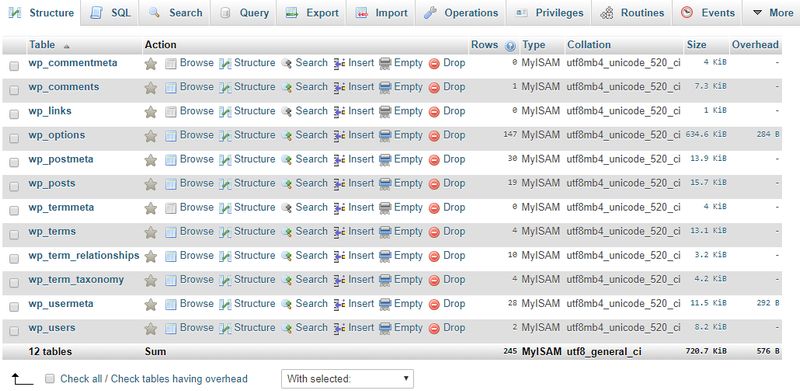Click the 634.6 KiB size value
Image resolution: width=800 pixels, height=391 pixels.
(x=705, y=135)
